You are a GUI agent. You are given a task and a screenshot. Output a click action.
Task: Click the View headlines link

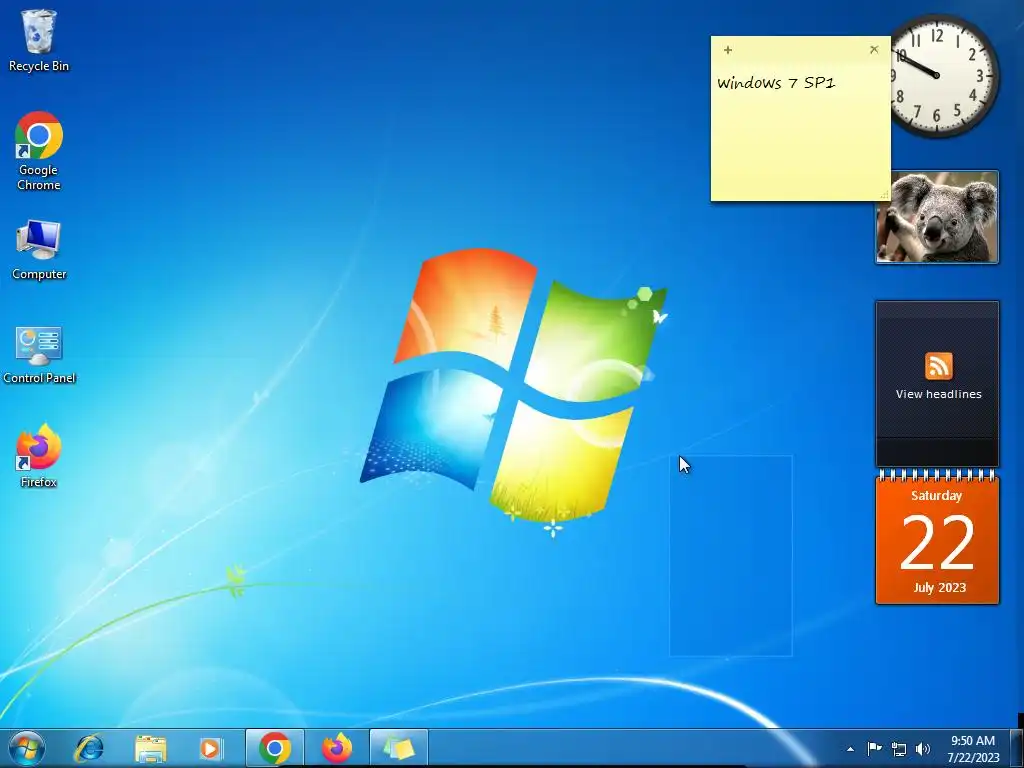click(938, 394)
